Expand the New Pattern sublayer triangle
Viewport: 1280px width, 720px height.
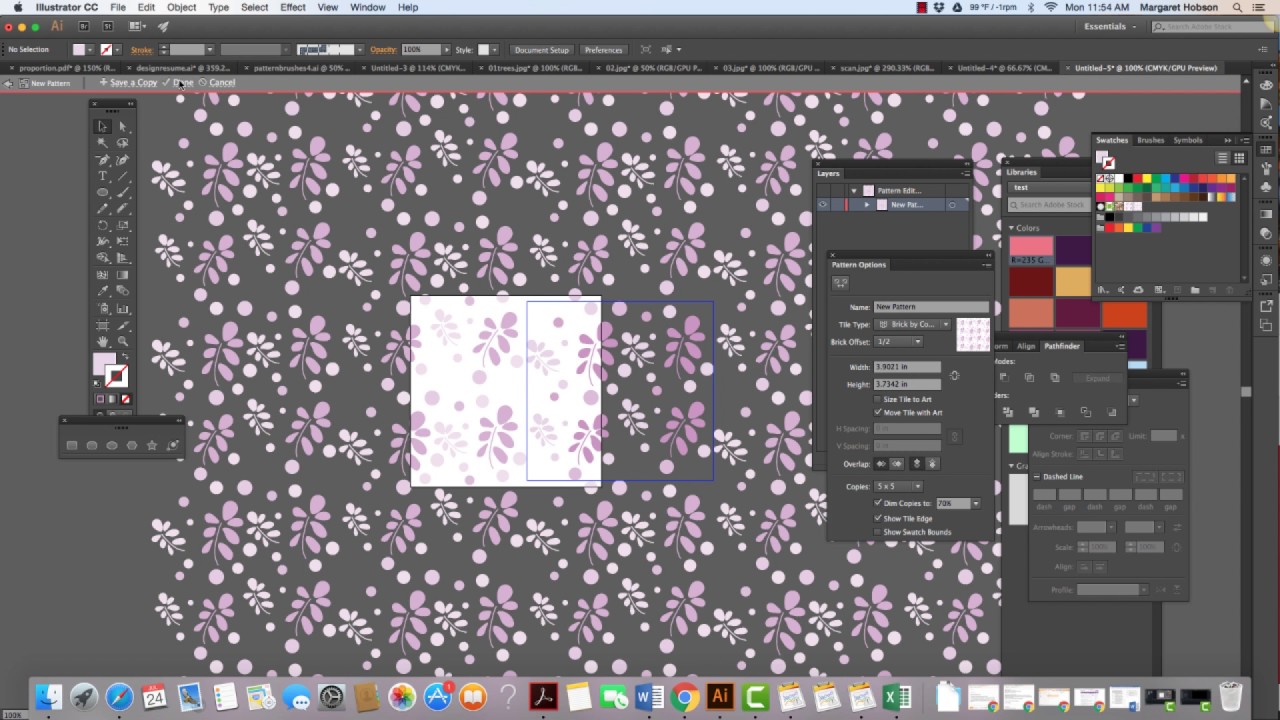[x=867, y=204]
